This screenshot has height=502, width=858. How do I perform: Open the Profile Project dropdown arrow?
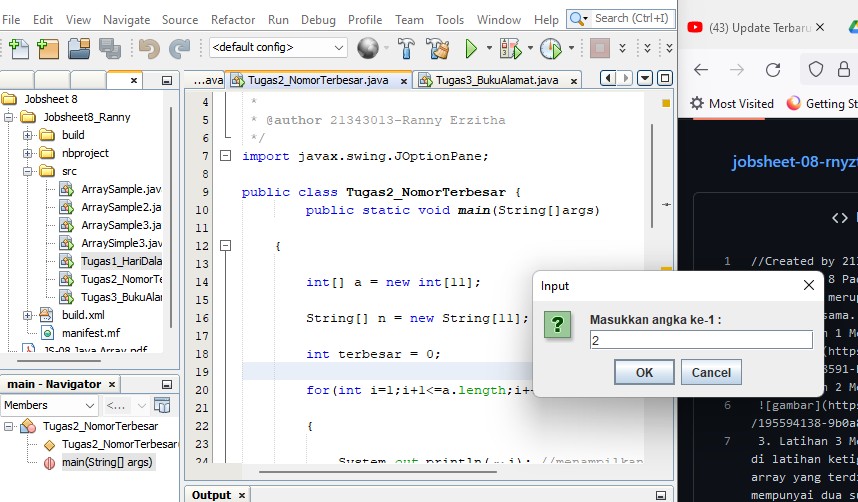point(571,48)
